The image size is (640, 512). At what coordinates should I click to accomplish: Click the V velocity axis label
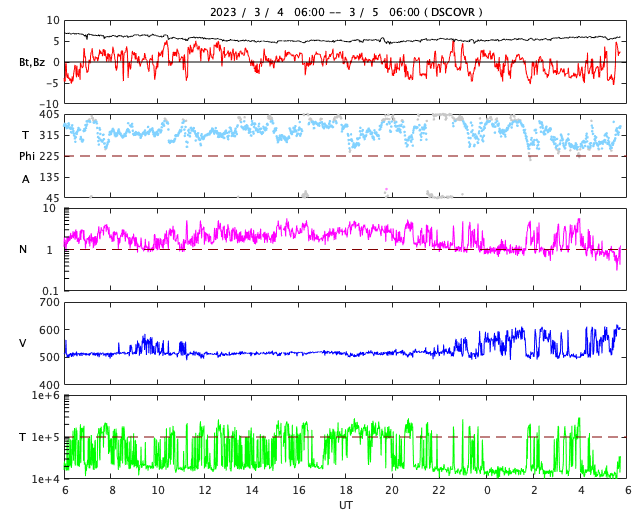pos(23,343)
